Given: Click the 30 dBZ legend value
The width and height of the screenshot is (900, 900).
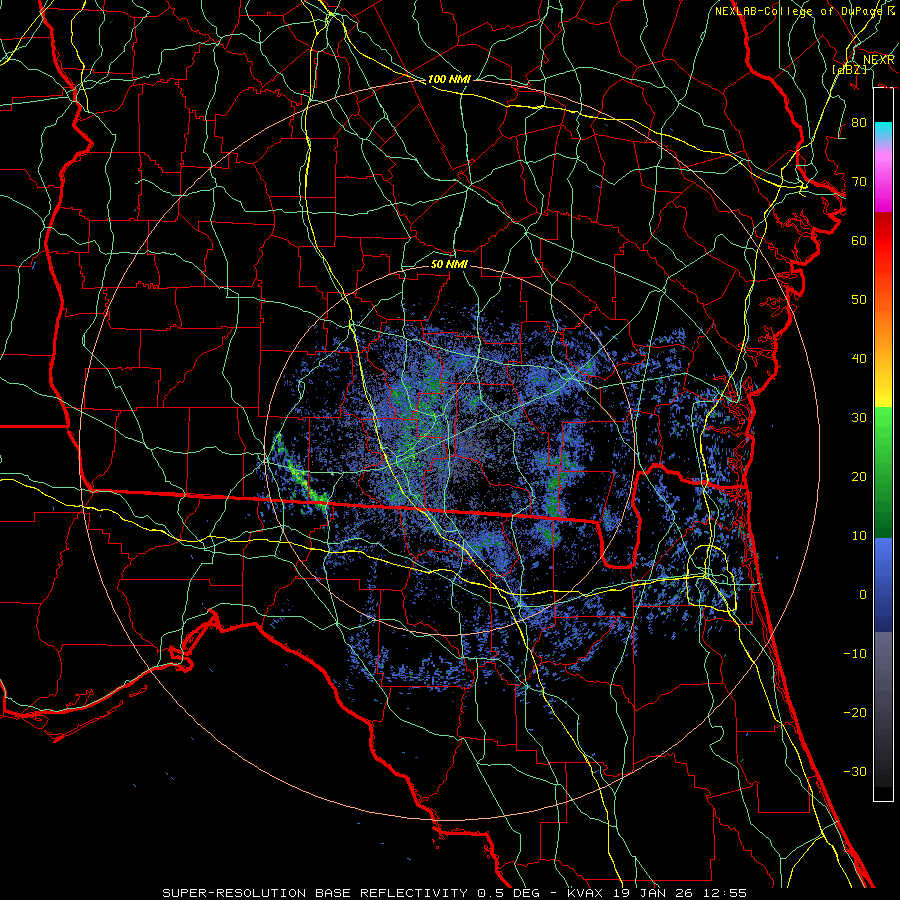Looking at the screenshot, I should 859,418.
